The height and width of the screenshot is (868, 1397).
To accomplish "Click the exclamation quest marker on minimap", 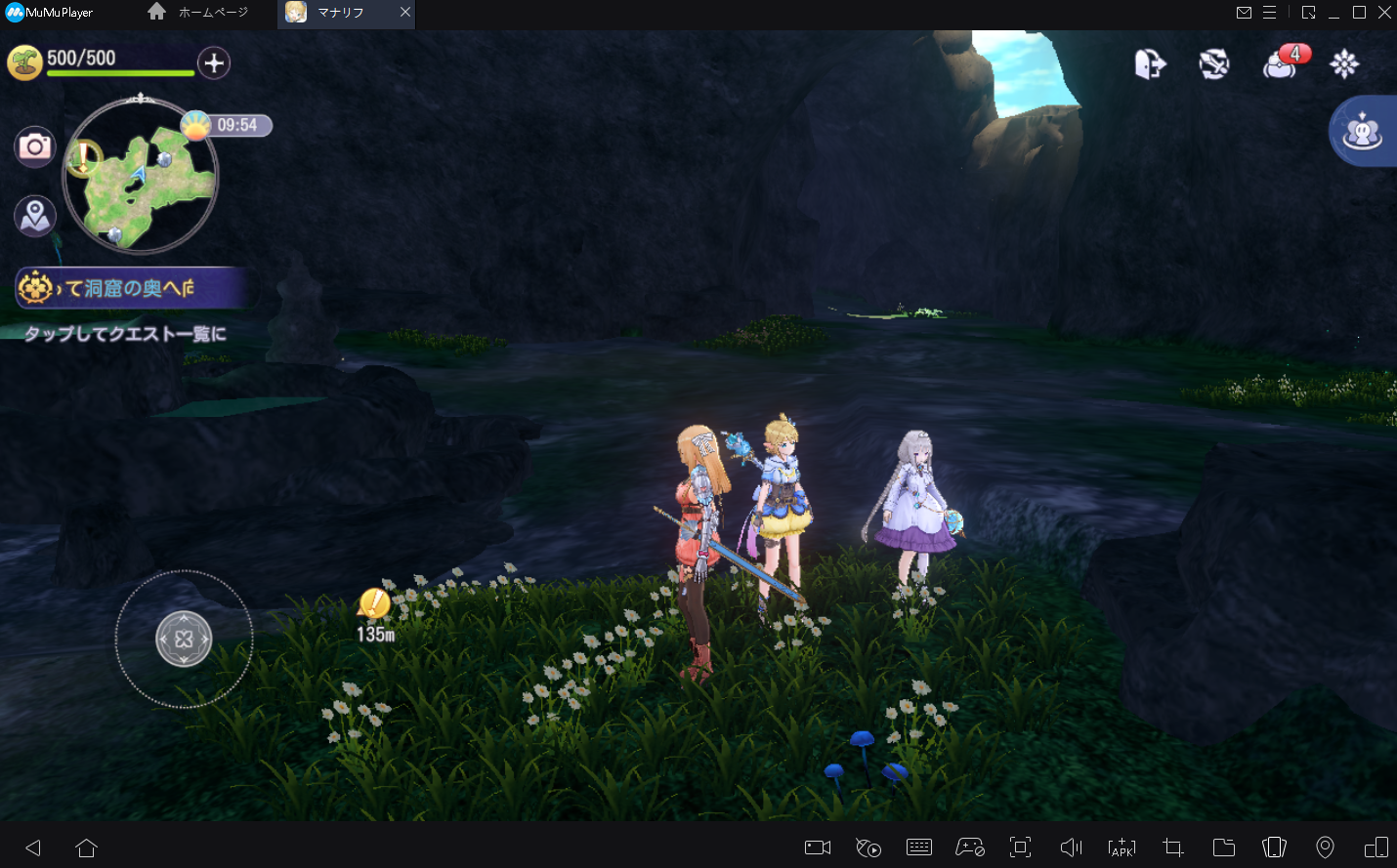I will pos(85,156).
